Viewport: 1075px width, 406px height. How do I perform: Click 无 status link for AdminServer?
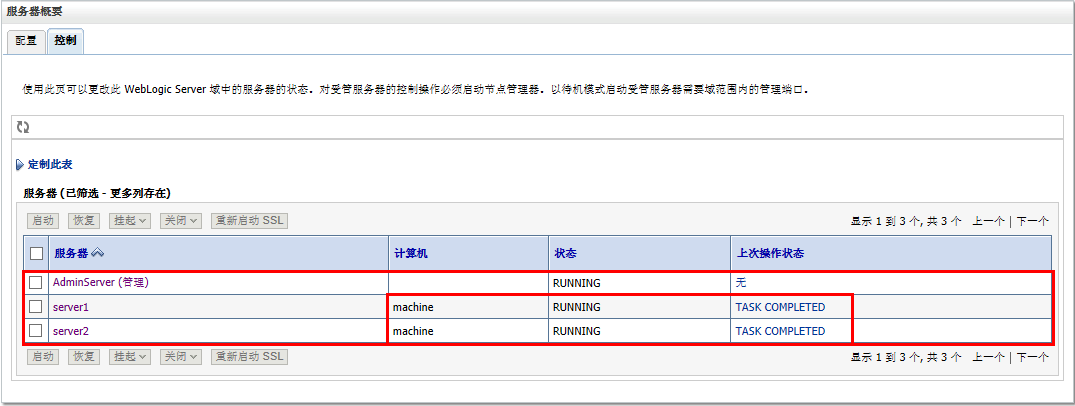click(x=740, y=283)
